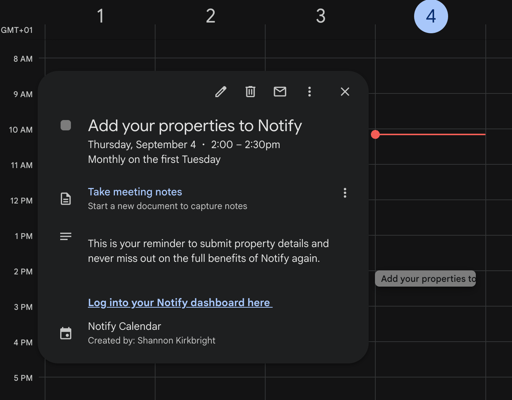Screen dimensions: 512x400
Task: Open meeting notes three-dot options menu
Action: 345,193
